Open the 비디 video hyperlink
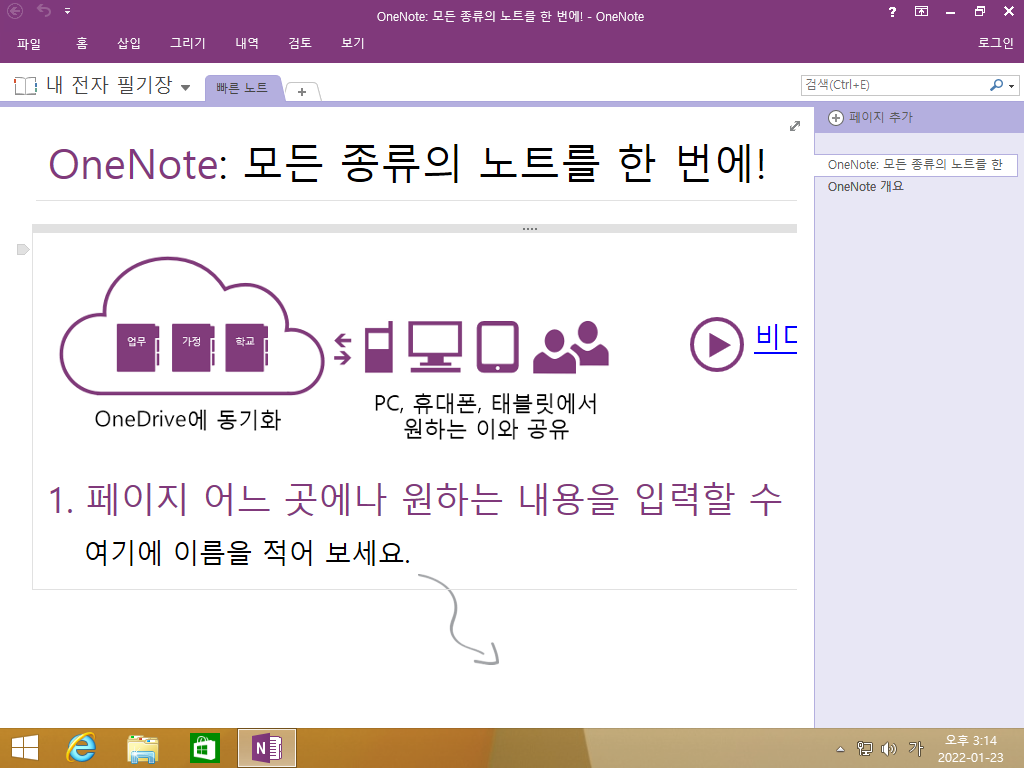 [x=776, y=338]
